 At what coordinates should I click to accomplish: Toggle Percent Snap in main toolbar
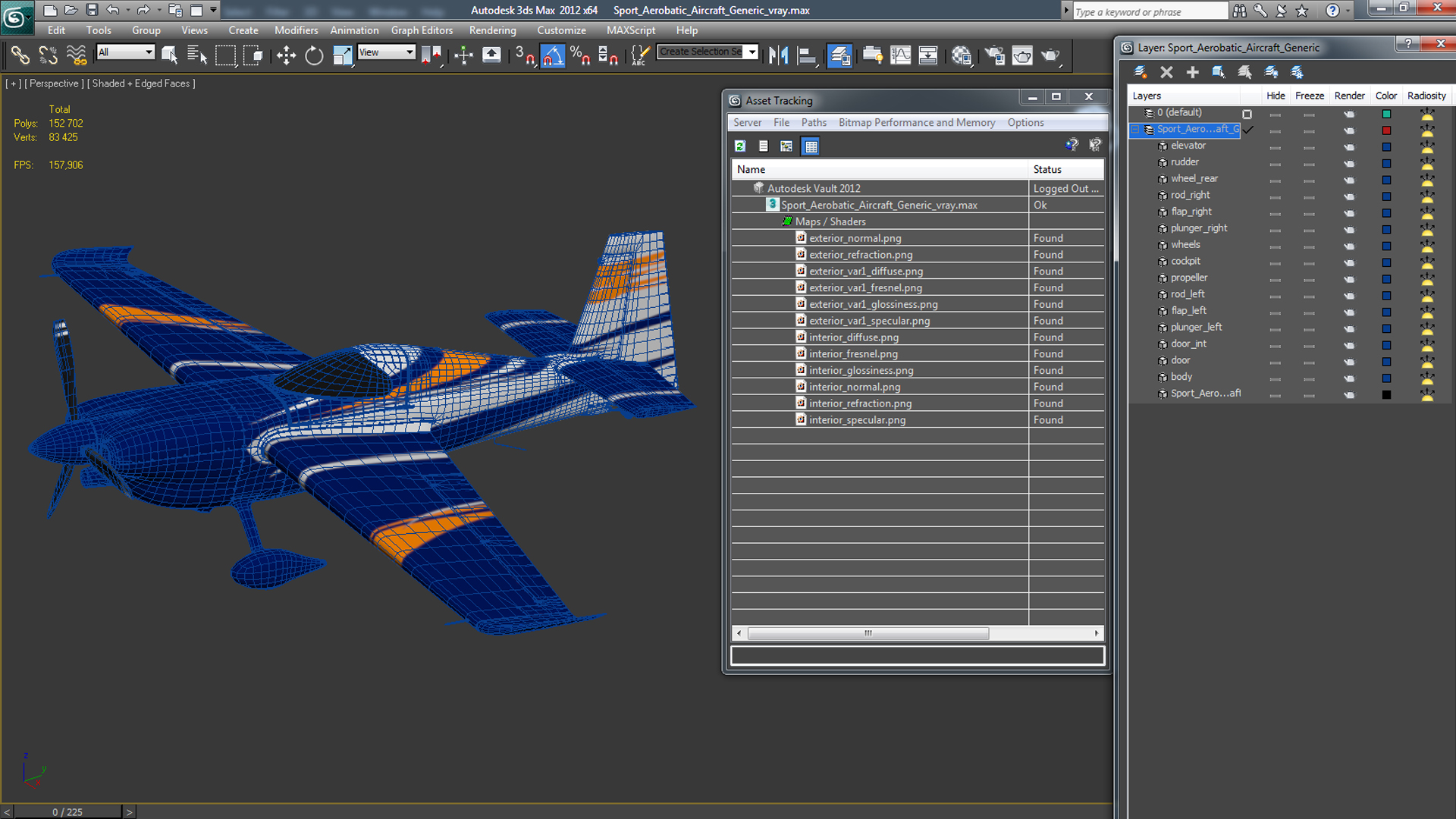[580, 55]
